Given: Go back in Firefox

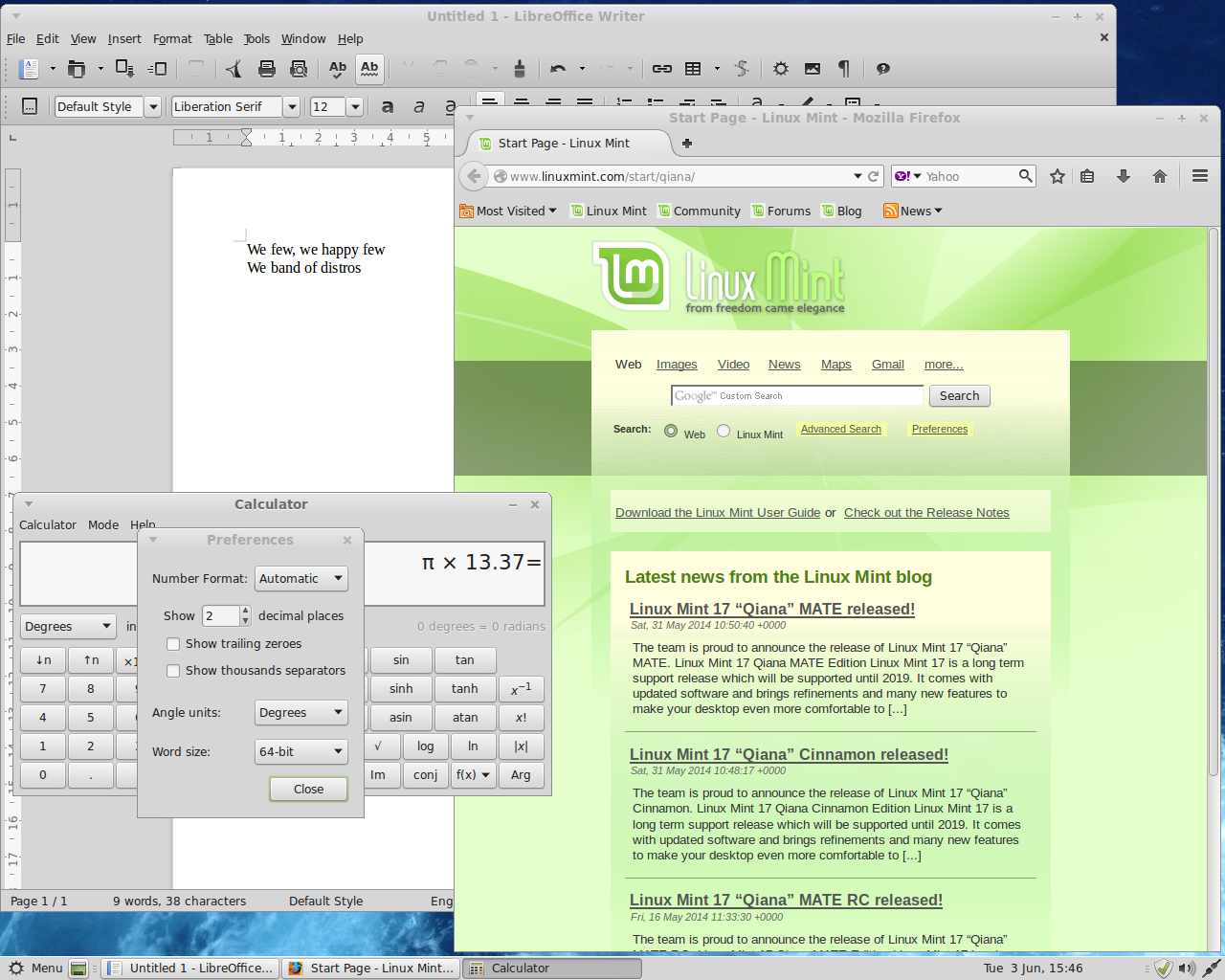Looking at the screenshot, I should click(x=474, y=176).
